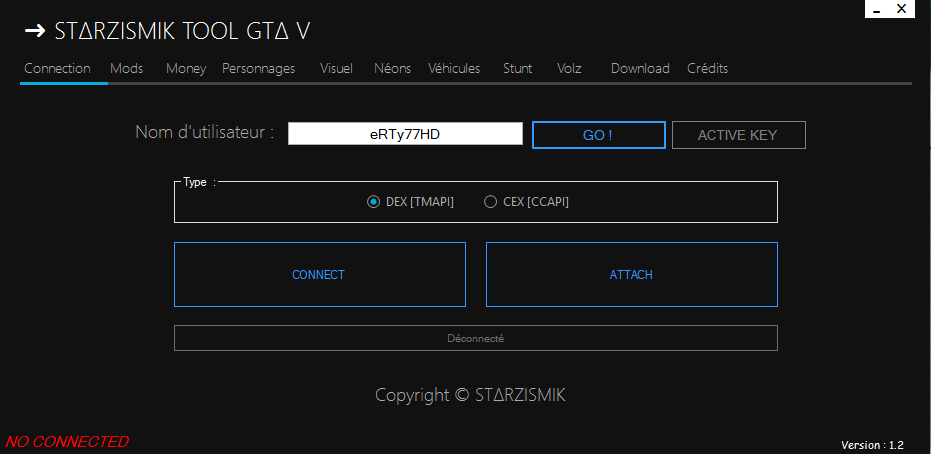Screen dimensions: 931x454
Task: Minimize the tool window
Action: (876, 9)
